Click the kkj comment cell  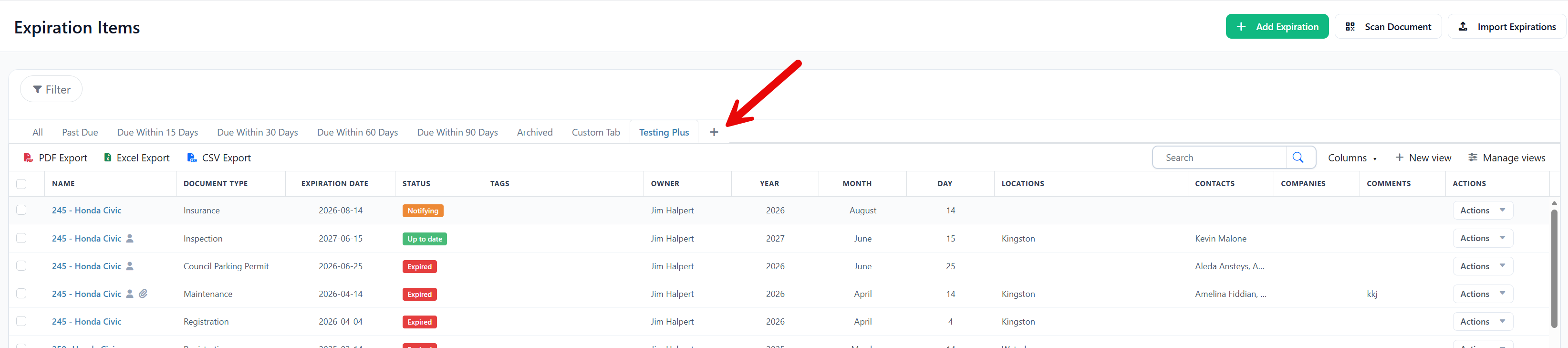coord(1372,294)
